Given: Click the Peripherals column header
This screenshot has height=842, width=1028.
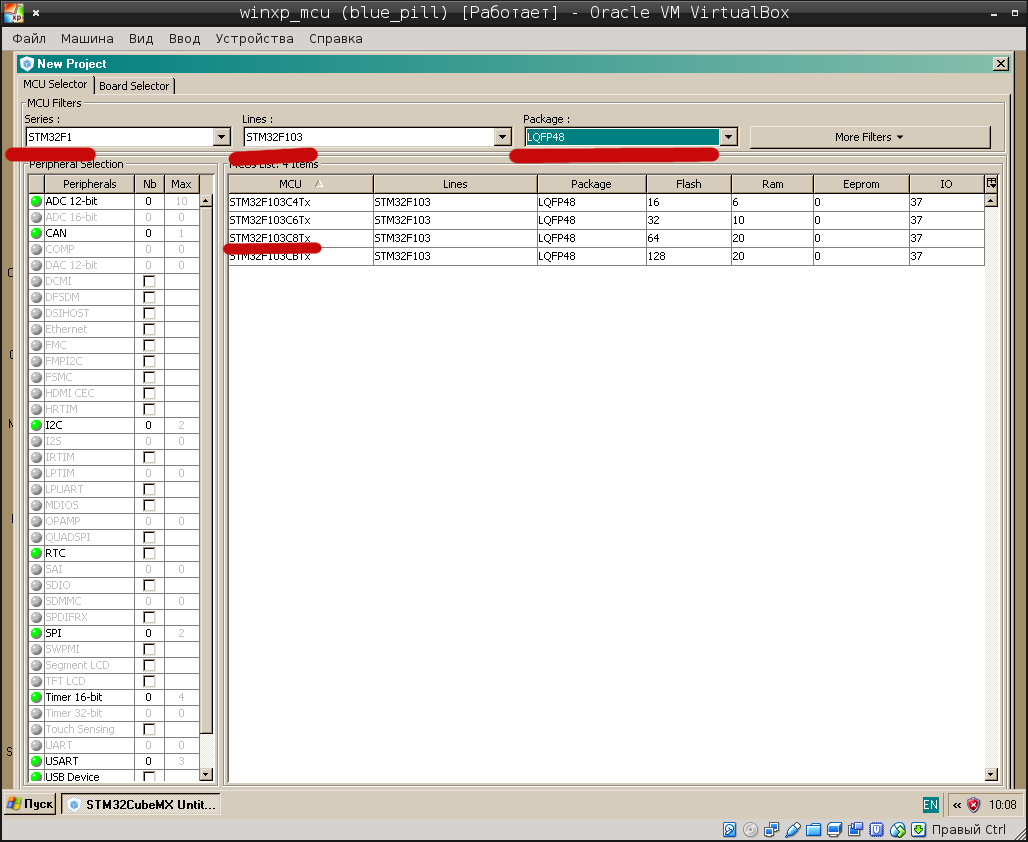Looking at the screenshot, I should [x=89, y=184].
